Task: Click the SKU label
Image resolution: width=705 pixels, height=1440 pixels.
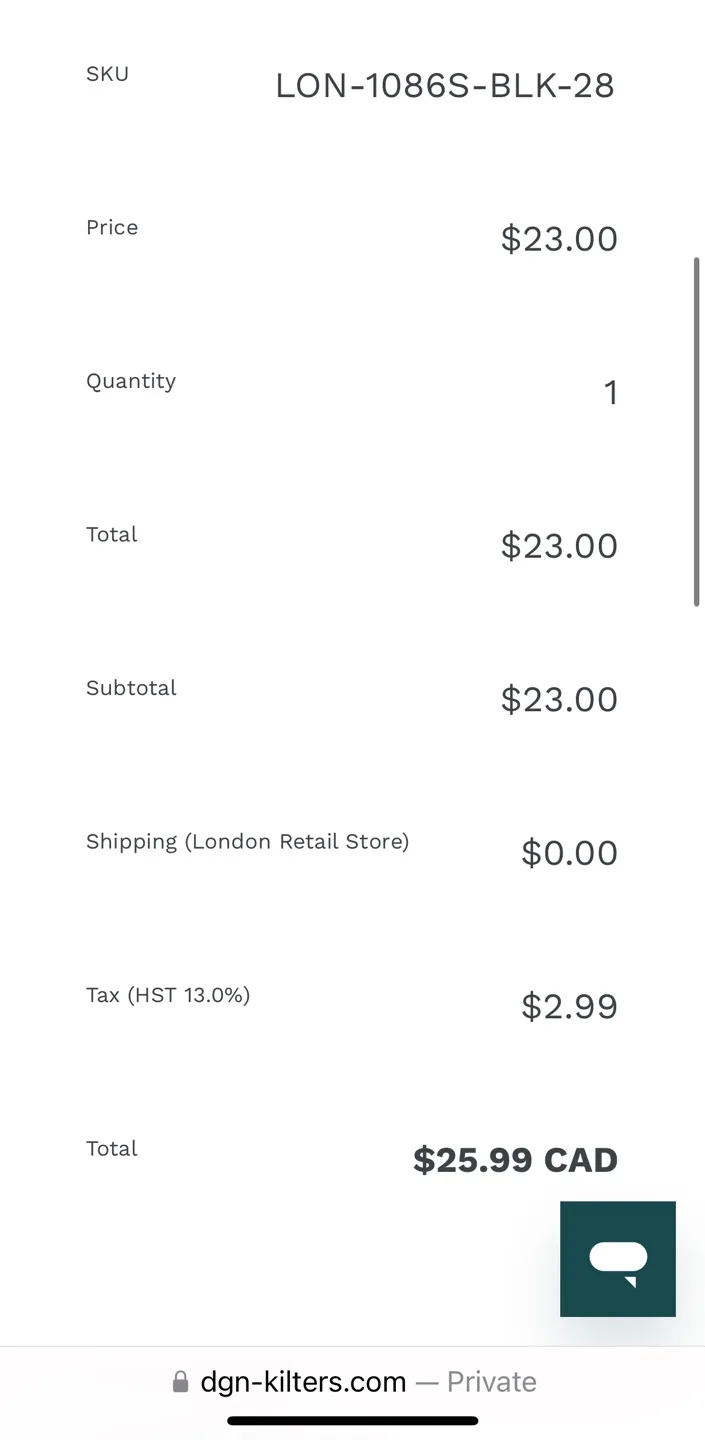Action: click(107, 74)
